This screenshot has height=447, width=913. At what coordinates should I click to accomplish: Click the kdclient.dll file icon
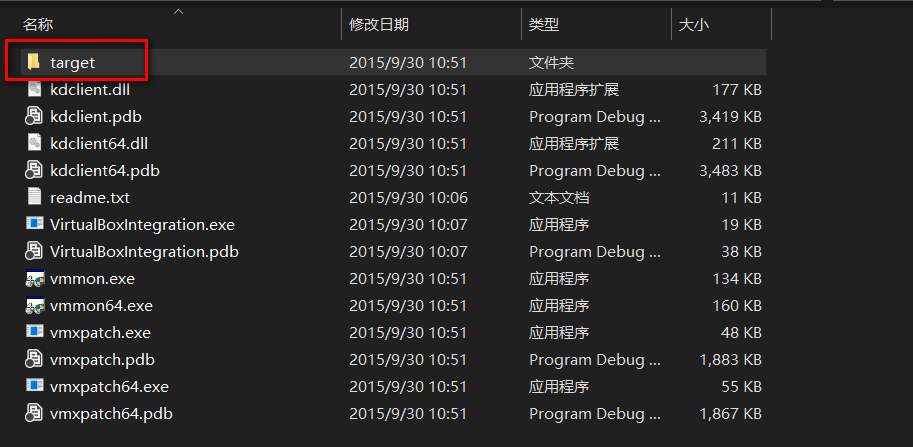pyautogui.click(x=34, y=90)
